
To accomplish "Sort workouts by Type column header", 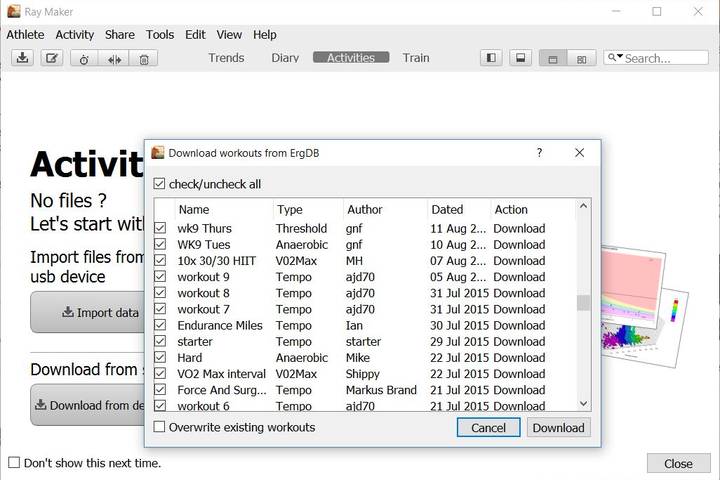I will 308,209.
